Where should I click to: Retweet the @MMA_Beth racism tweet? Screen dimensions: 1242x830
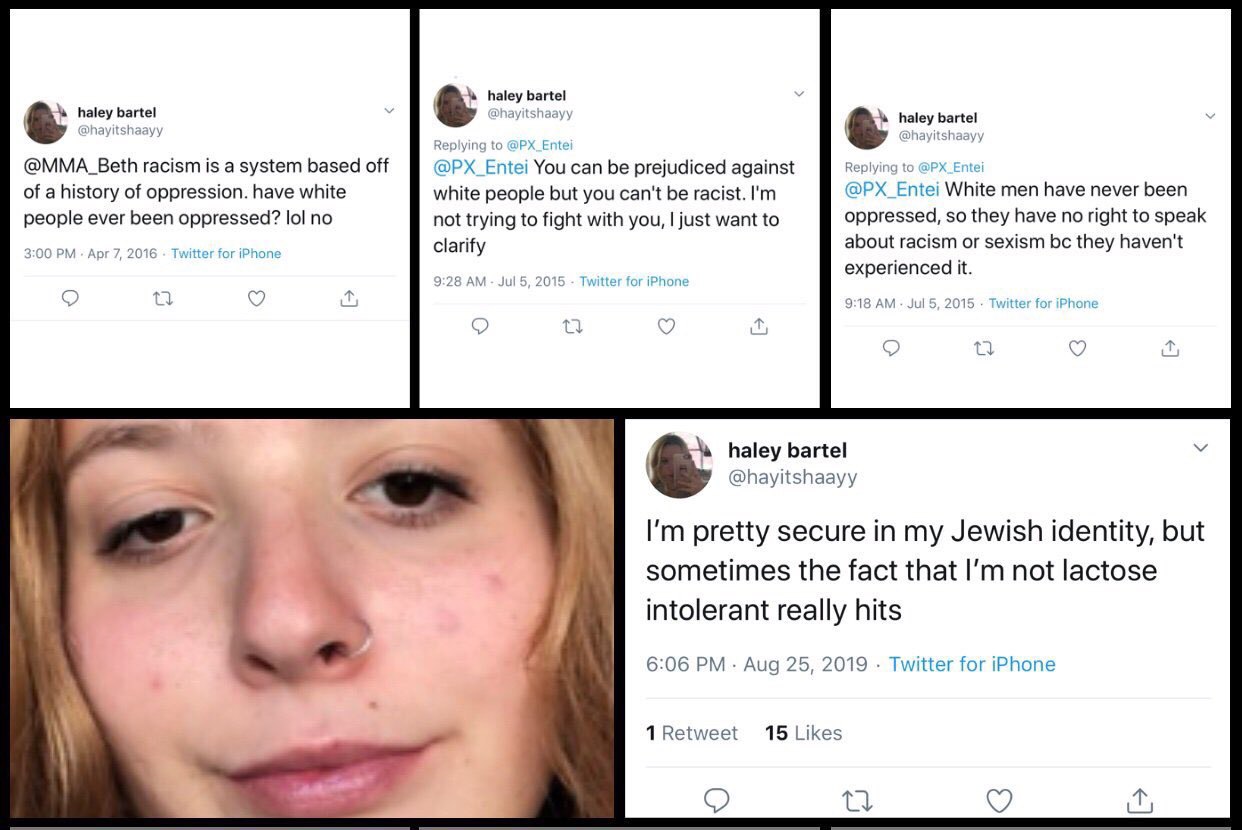(163, 298)
